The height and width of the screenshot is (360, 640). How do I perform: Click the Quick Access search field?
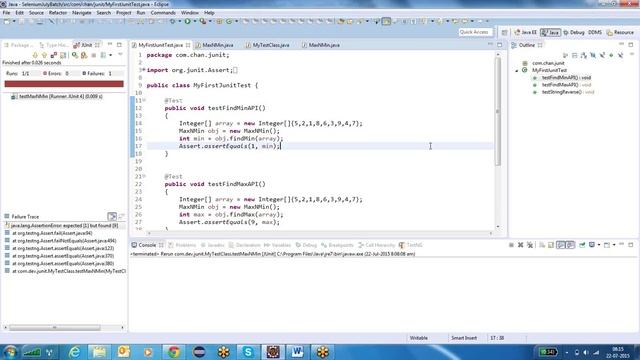(475, 32)
